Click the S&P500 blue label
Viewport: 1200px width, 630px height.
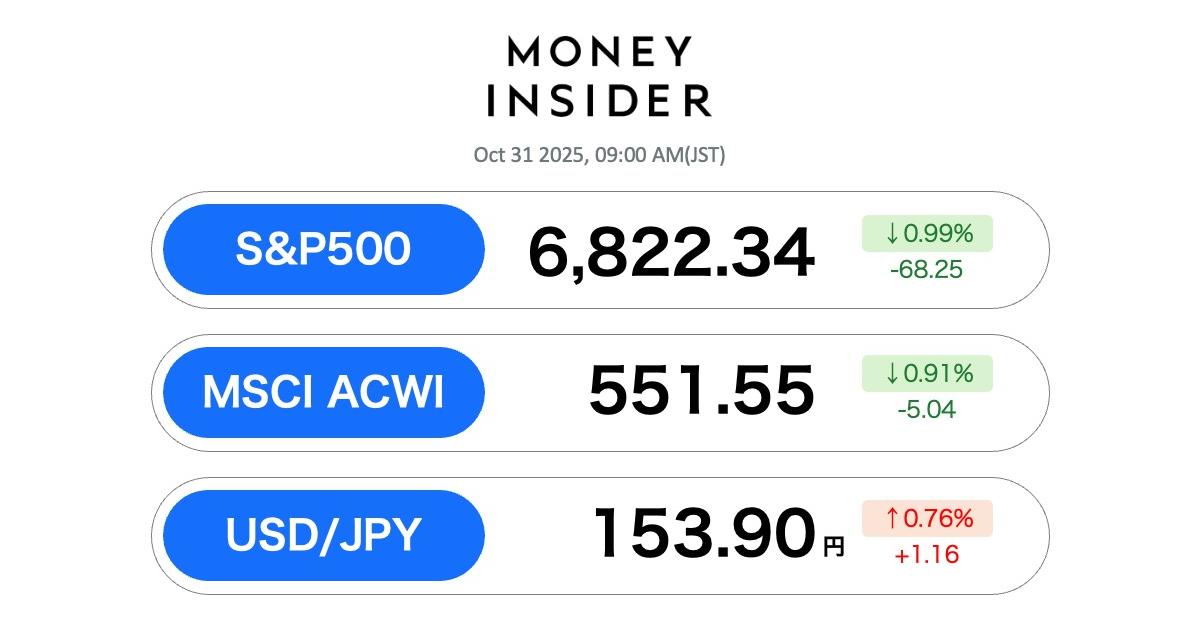(x=323, y=250)
